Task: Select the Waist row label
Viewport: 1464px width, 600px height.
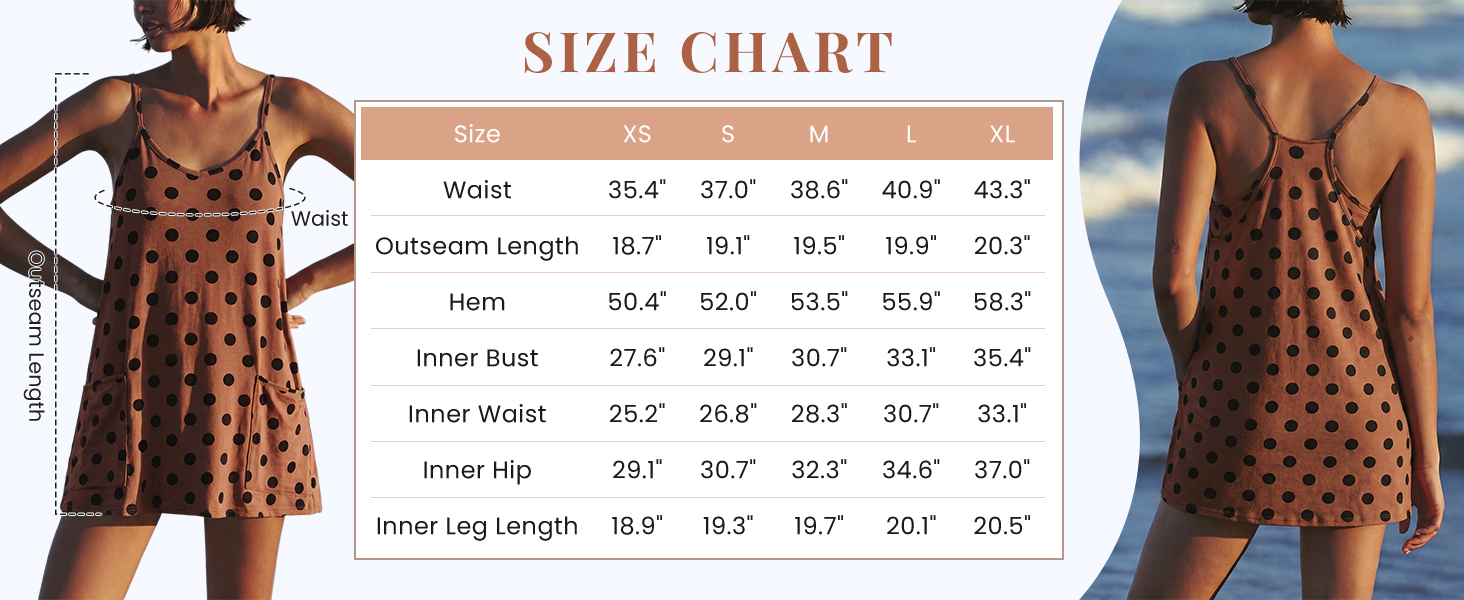Action: 477,190
